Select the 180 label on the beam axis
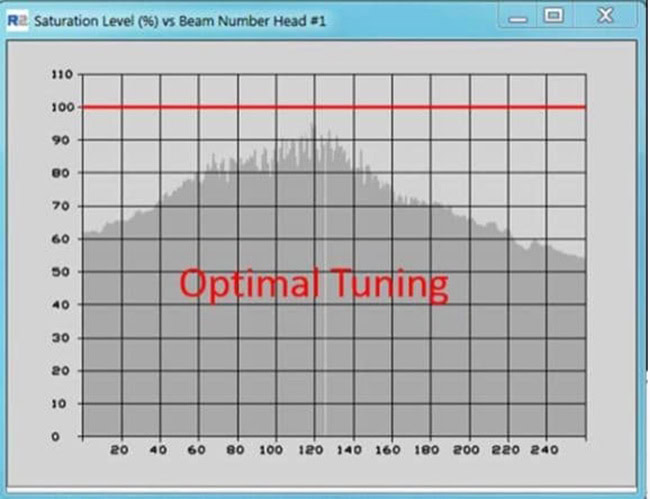650x499 pixels. click(429, 451)
